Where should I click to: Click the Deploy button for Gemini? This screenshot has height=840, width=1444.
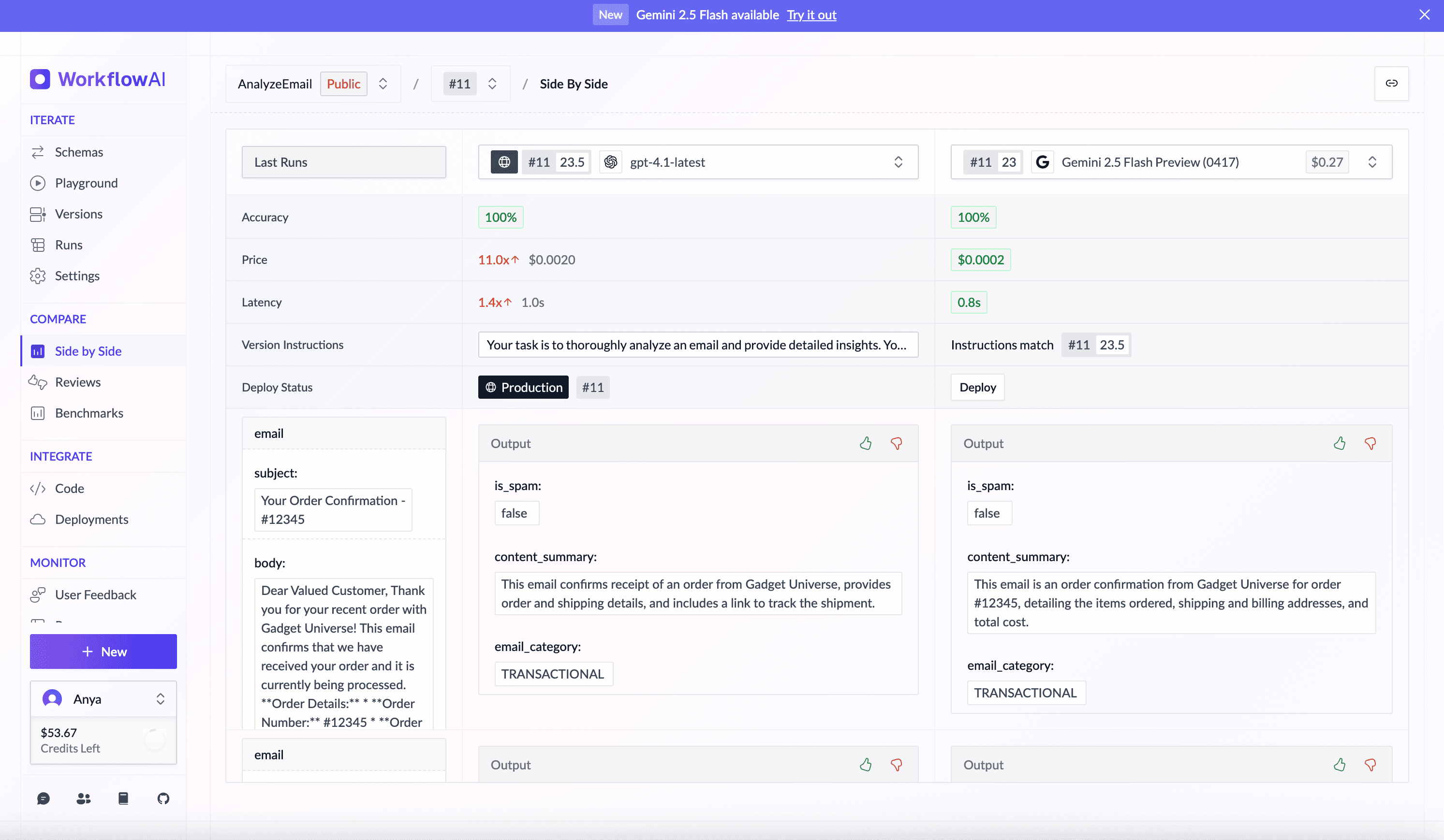977,387
